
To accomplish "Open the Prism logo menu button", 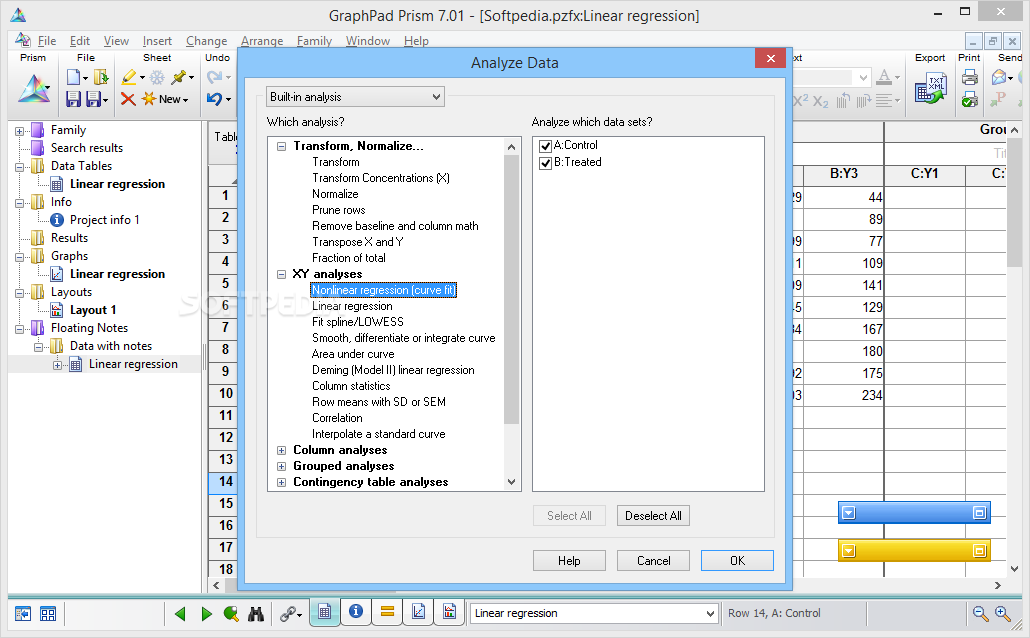I will point(34,89).
